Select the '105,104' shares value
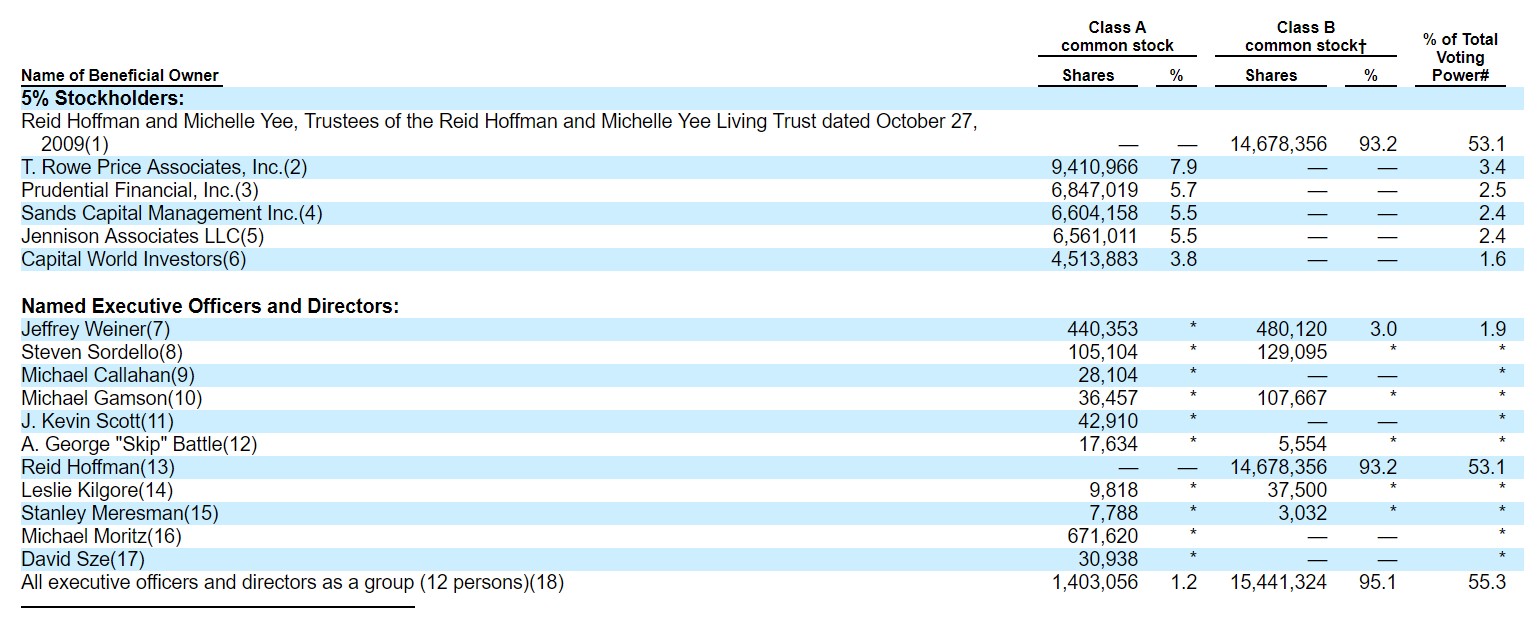Image resolution: width=1538 pixels, height=623 pixels. 1103,352
